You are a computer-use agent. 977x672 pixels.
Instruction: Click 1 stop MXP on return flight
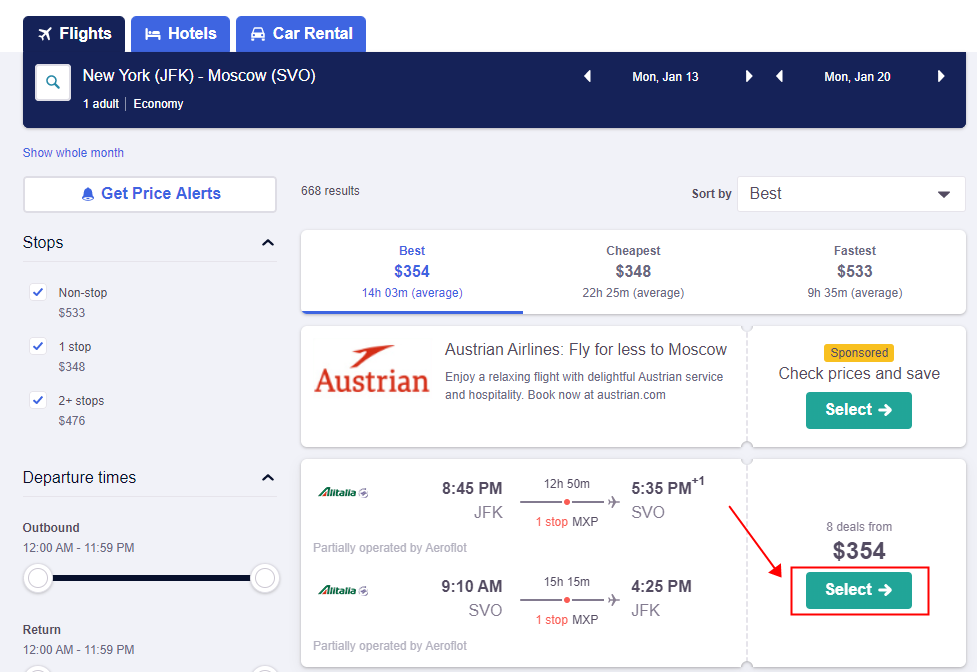567,620
